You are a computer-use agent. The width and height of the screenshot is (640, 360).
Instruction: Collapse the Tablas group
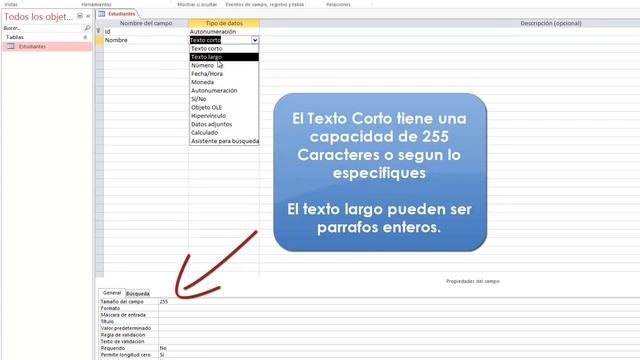point(85,37)
